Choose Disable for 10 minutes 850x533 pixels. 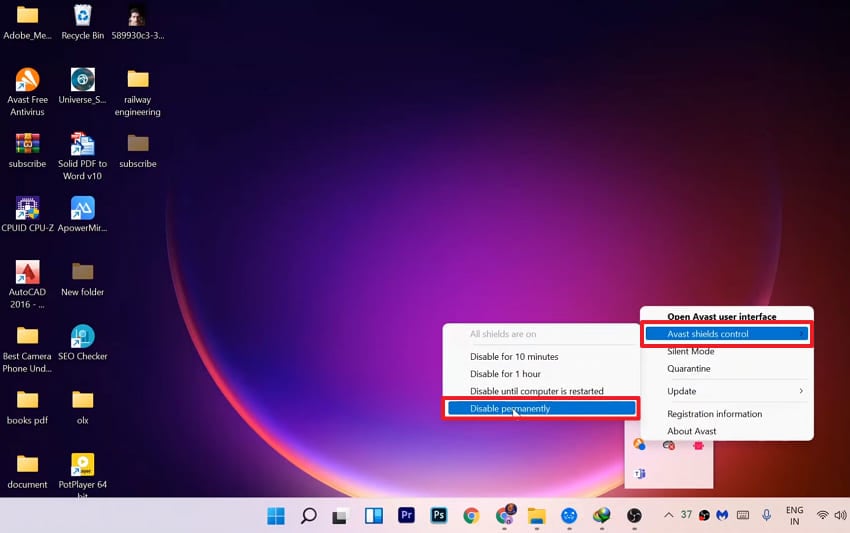coord(514,357)
